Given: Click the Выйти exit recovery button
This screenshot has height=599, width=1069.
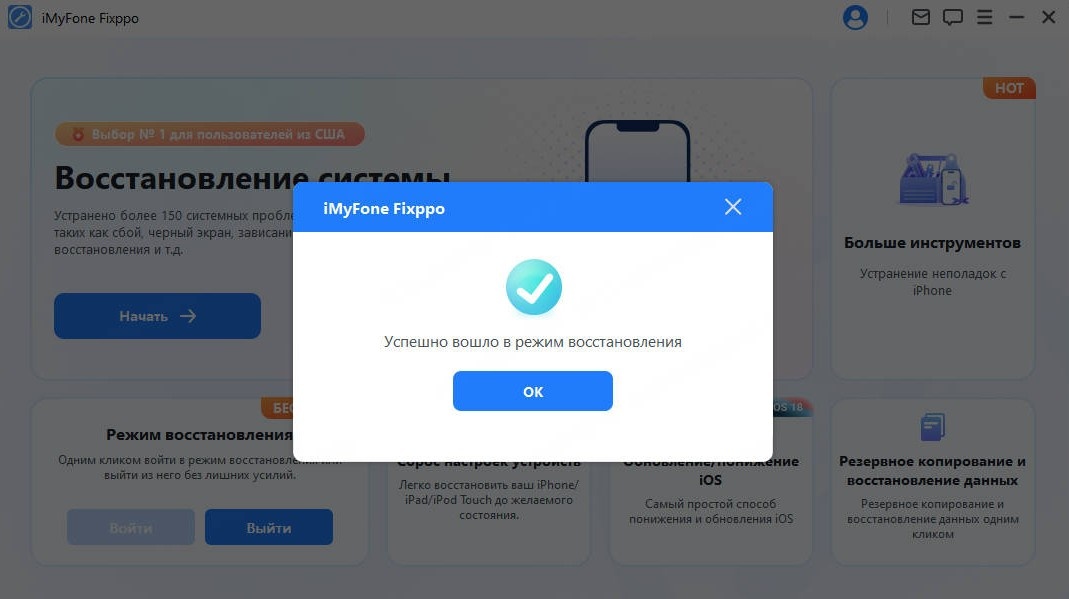Looking at the screenshot, I should [x=269, y=527].
